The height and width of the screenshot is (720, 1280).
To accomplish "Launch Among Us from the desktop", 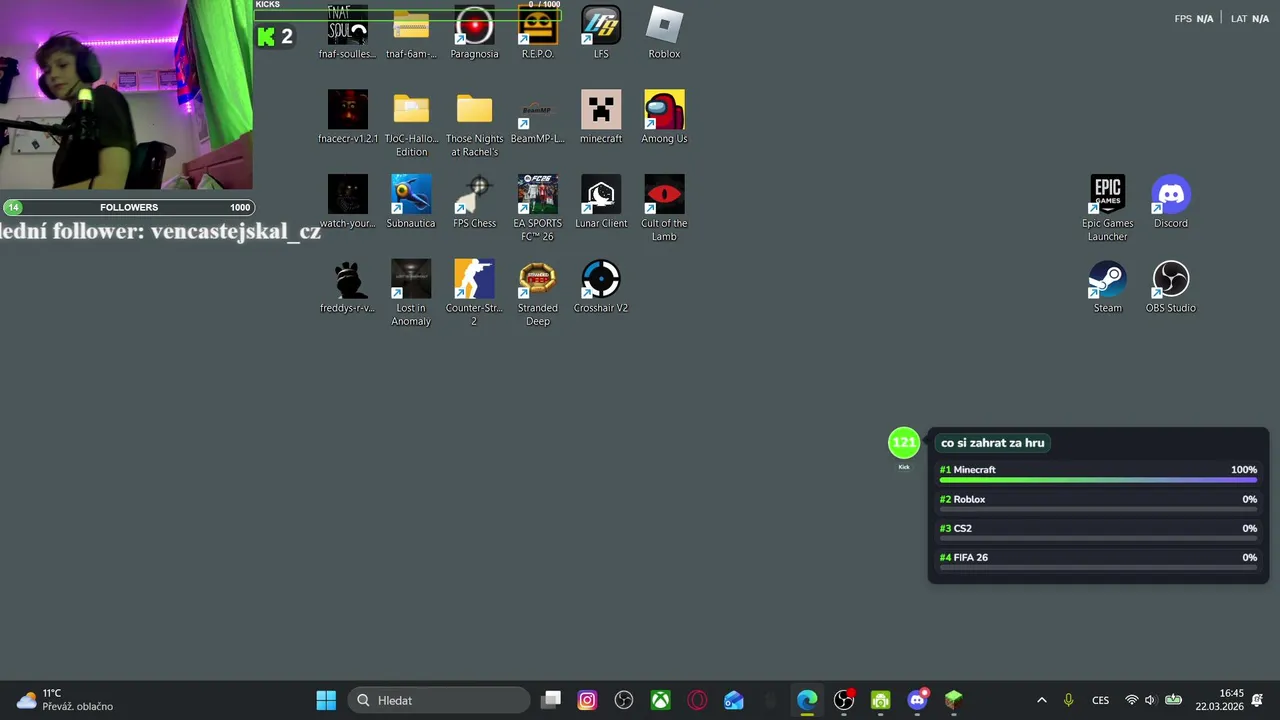I will click(x=664, y=117).
